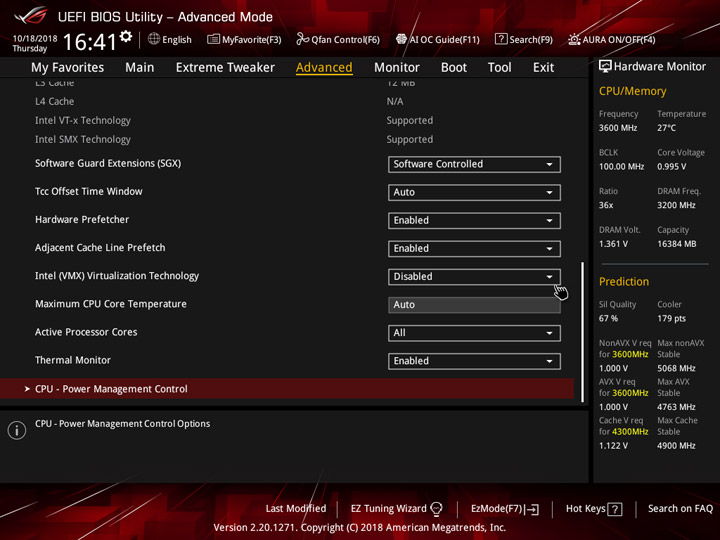Click the Prediction section heading

(624, 281)
